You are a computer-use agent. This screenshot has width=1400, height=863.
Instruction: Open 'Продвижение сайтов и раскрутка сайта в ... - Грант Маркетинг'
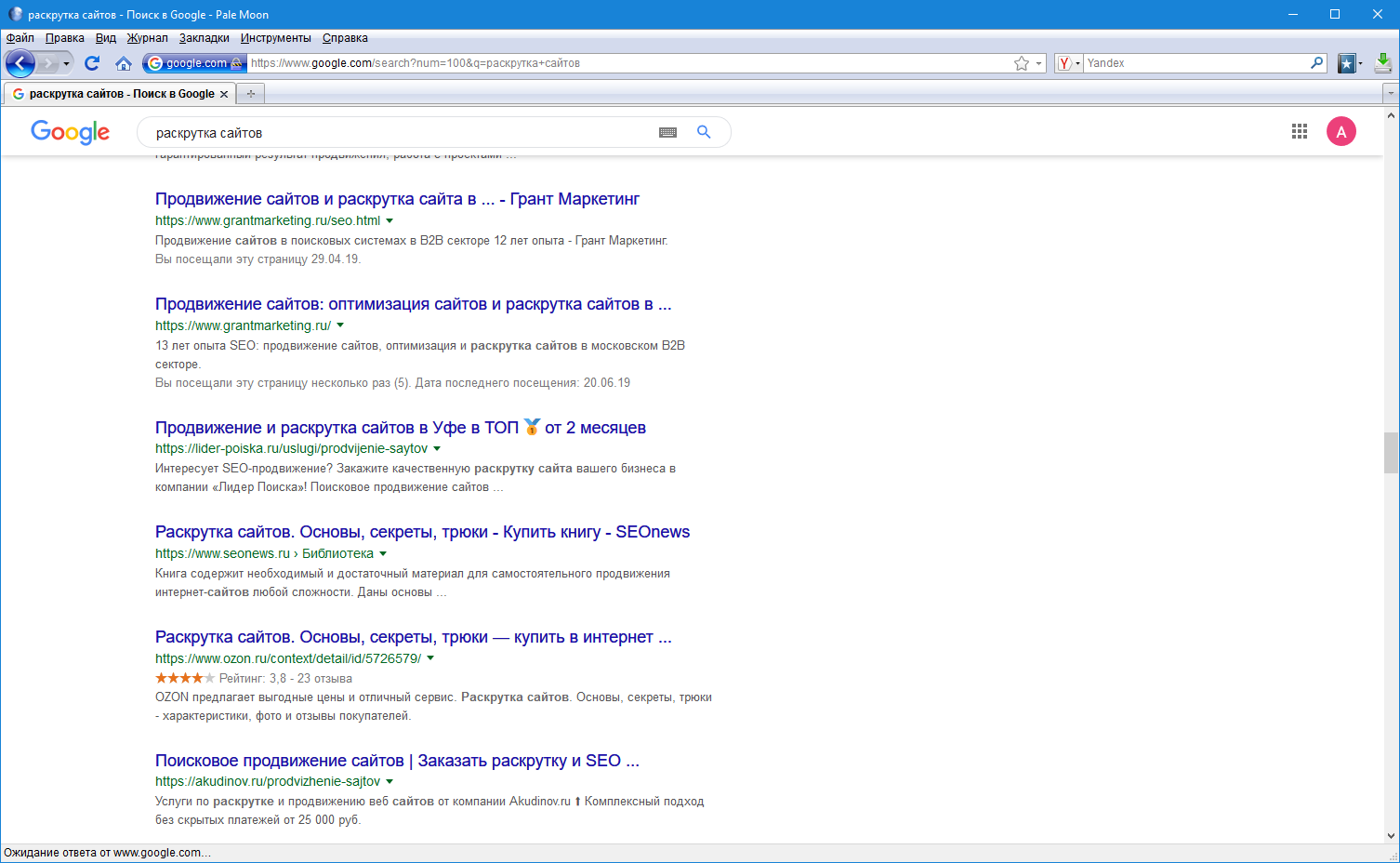point(397,199)
